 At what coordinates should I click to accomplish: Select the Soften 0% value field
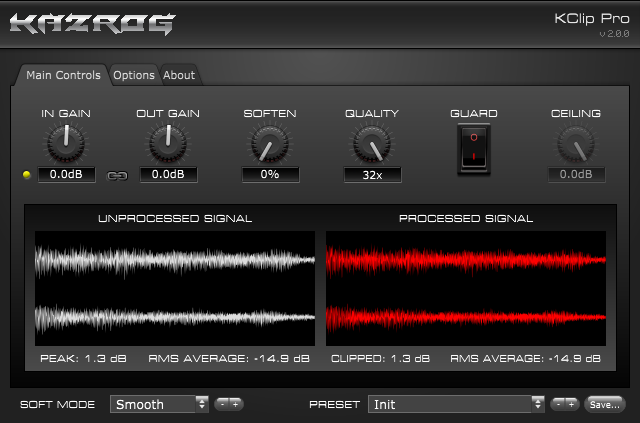(271, 174)
